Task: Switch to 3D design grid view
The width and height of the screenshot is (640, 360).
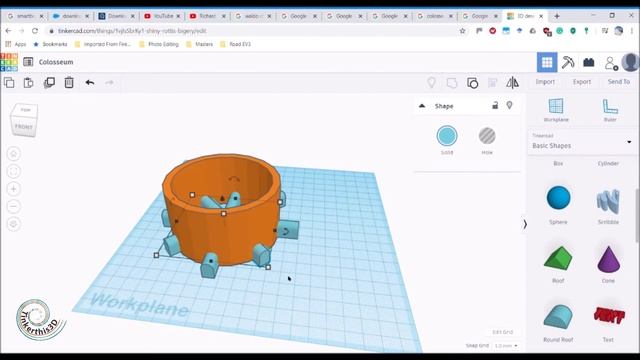Action: pyautogui.click(x=547, y=62)
